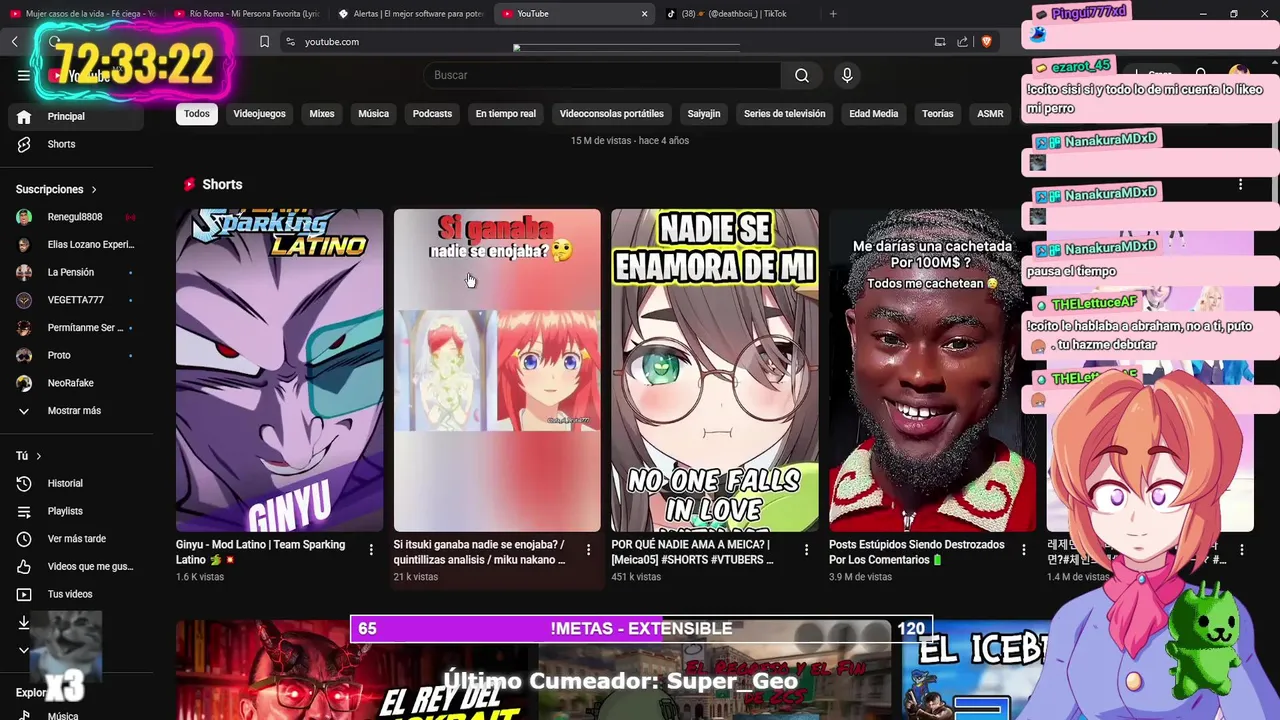Click the Principal home icon
1280x720 pixels.
[x=25, y=116]
